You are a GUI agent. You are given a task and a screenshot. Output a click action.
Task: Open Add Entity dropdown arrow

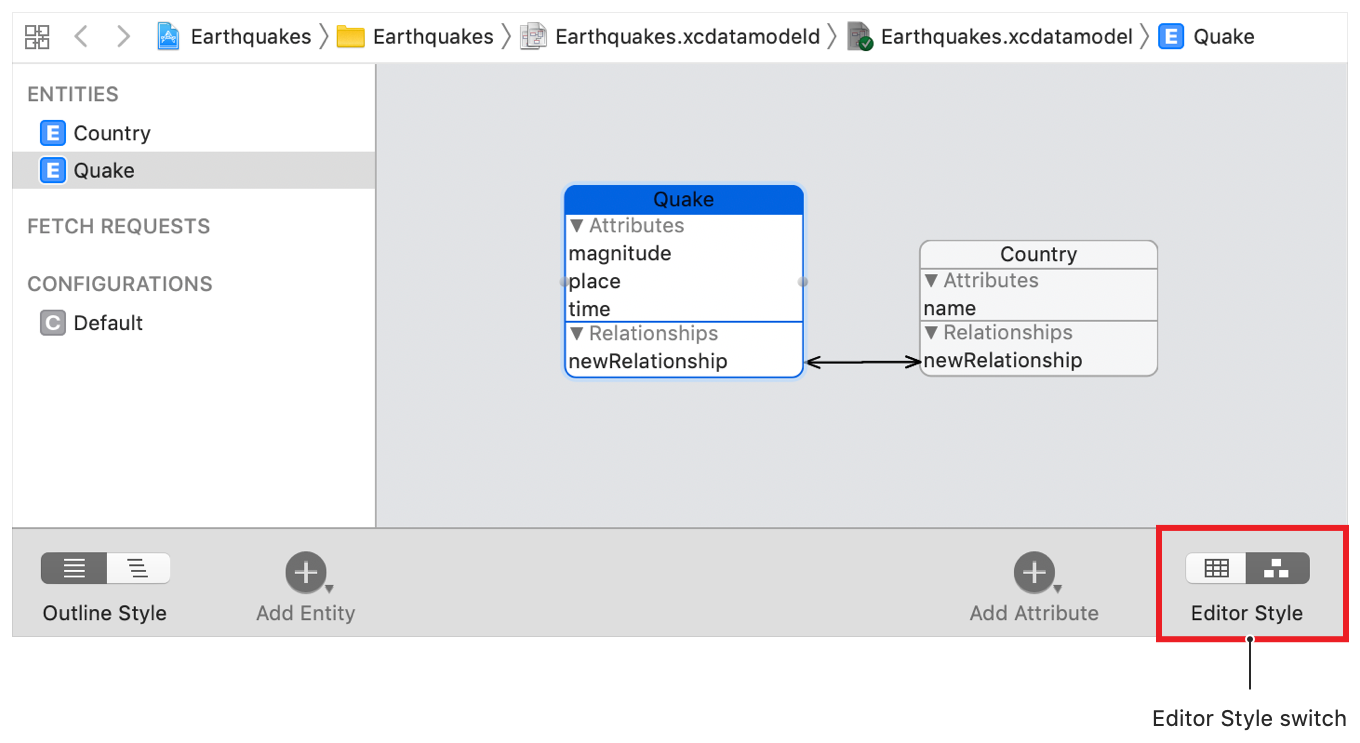tap(329, 589)
